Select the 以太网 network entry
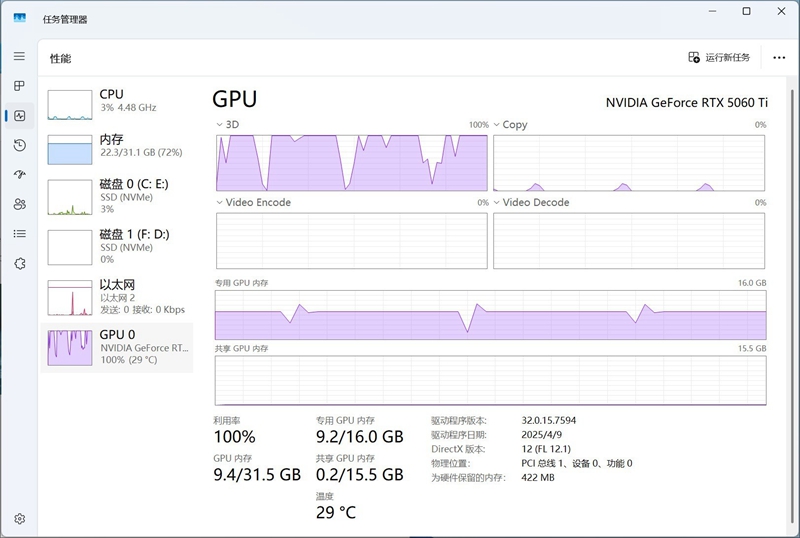The image size is (800, 538). pos(118,295)
